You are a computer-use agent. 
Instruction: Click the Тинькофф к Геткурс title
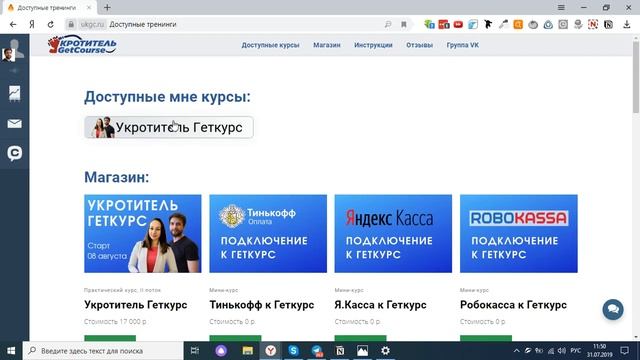[x=262, y=304]
